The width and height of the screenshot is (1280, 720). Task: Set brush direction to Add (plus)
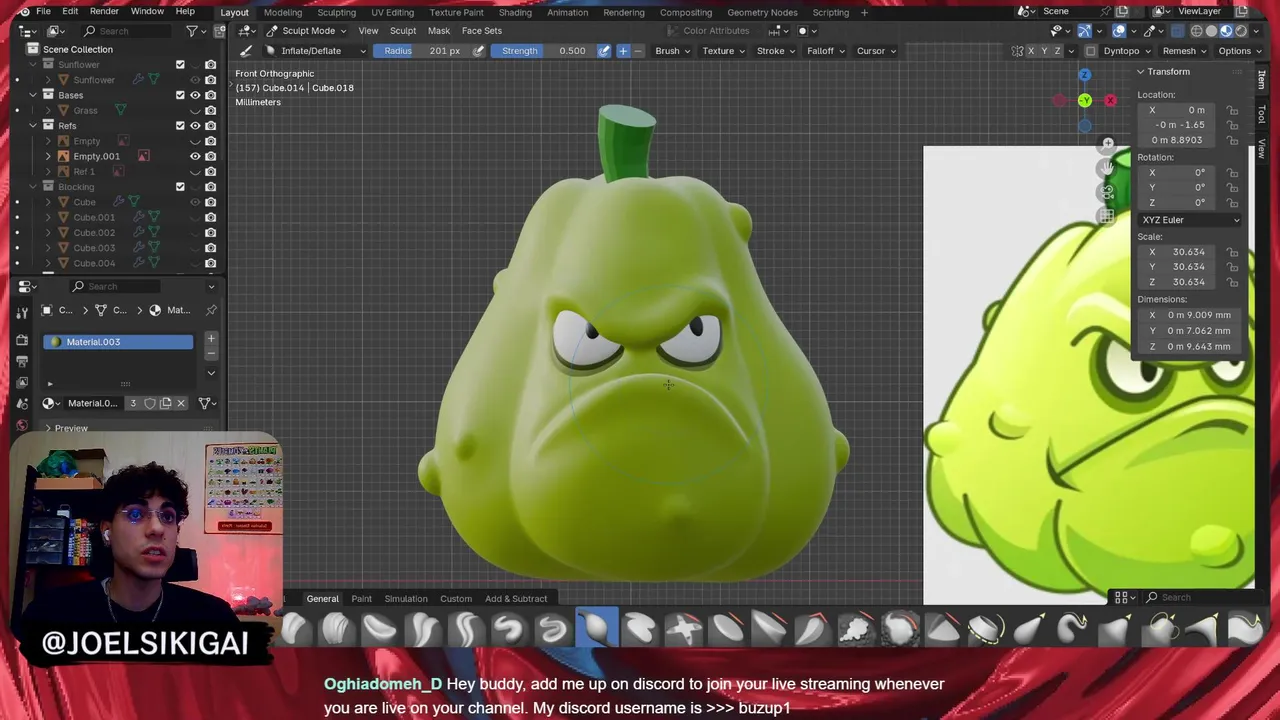(623, 51)
